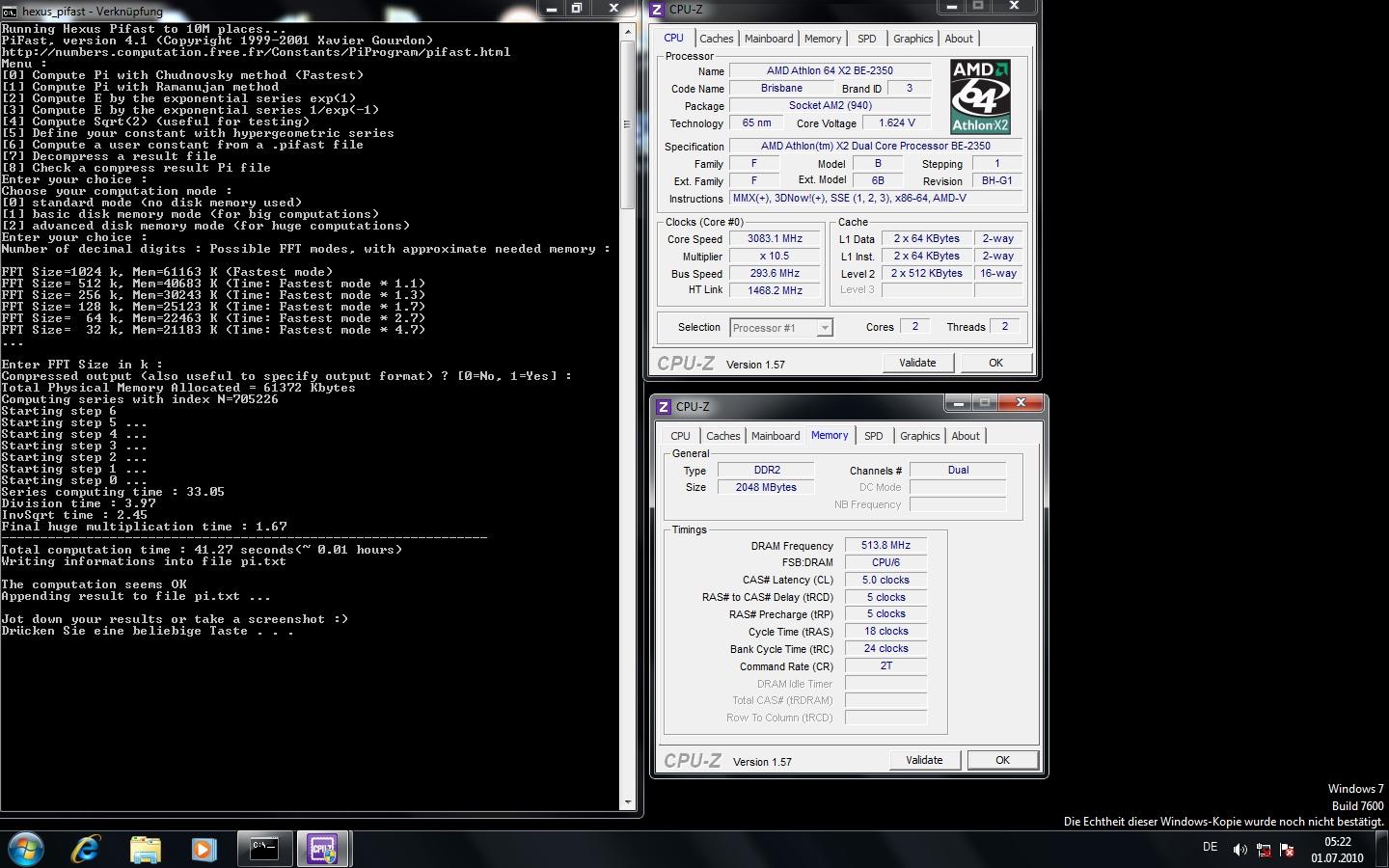This screenshot has height=868, width=1389.
Task: Click Bus Speed value 293.6 MHz
Action: 775,273
